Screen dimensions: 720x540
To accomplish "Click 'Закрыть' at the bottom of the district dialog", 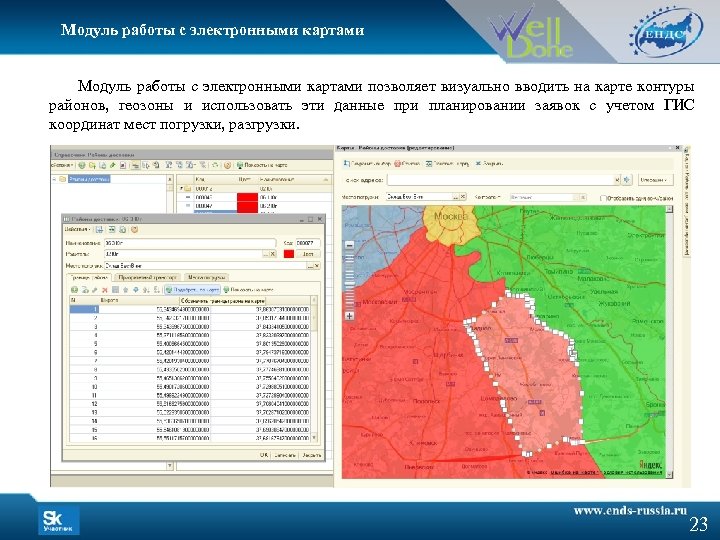I will pyautogui.click(x=312, y=455).
